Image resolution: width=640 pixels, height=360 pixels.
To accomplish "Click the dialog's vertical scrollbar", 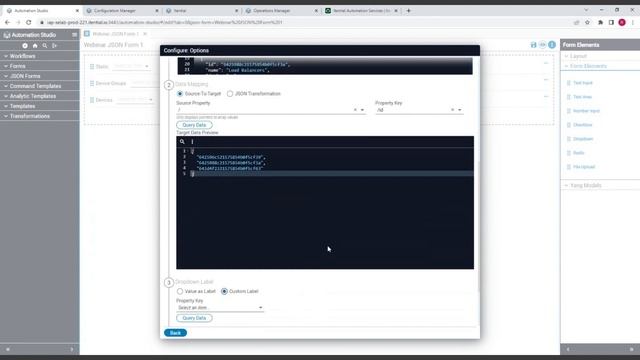I will (478, 227).
